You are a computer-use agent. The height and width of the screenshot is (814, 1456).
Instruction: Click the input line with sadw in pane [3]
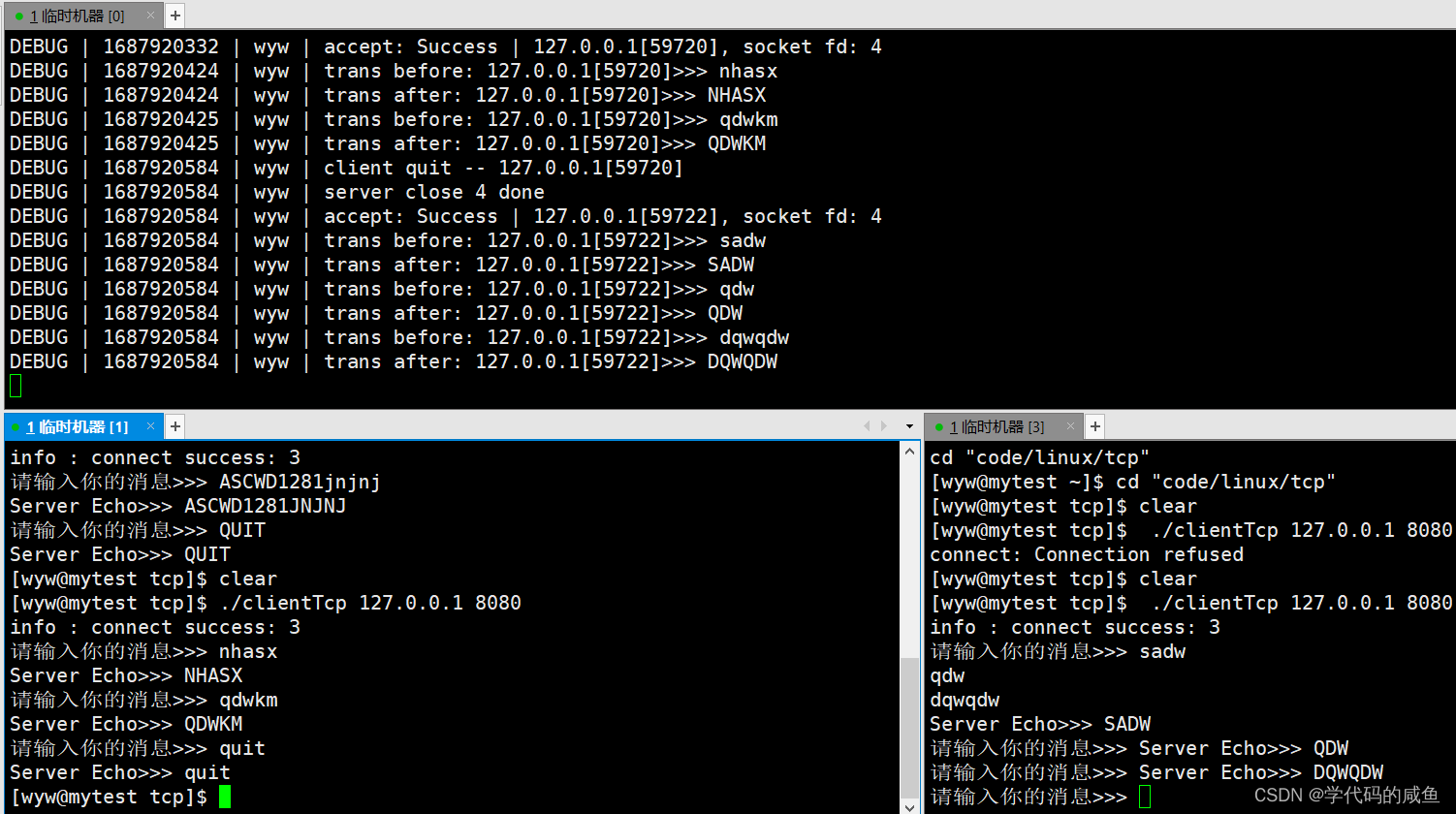1058,651
